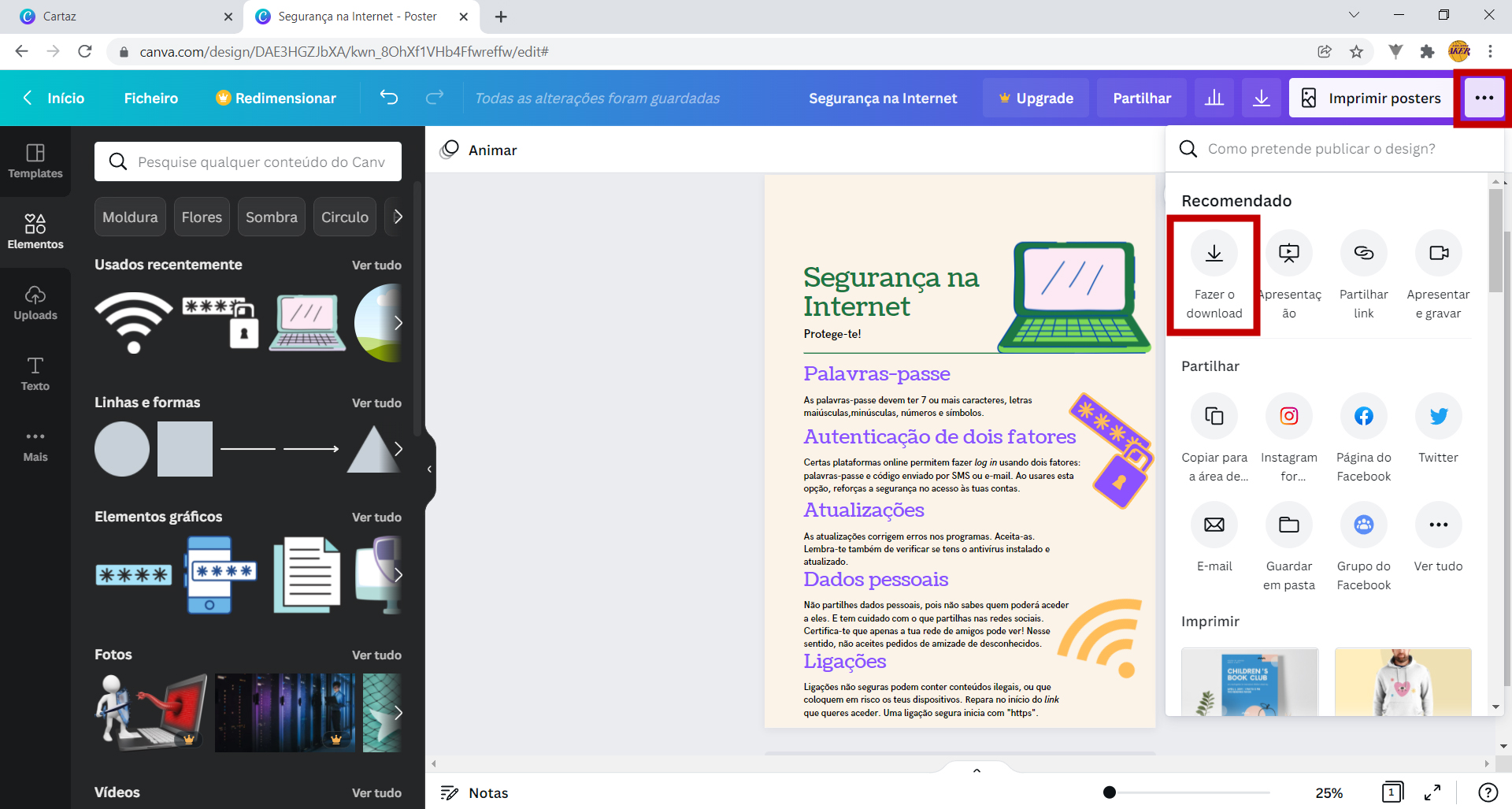Insert the document page graphic
The width and height of the screenshot is (1512, 809).
[307, 575]
